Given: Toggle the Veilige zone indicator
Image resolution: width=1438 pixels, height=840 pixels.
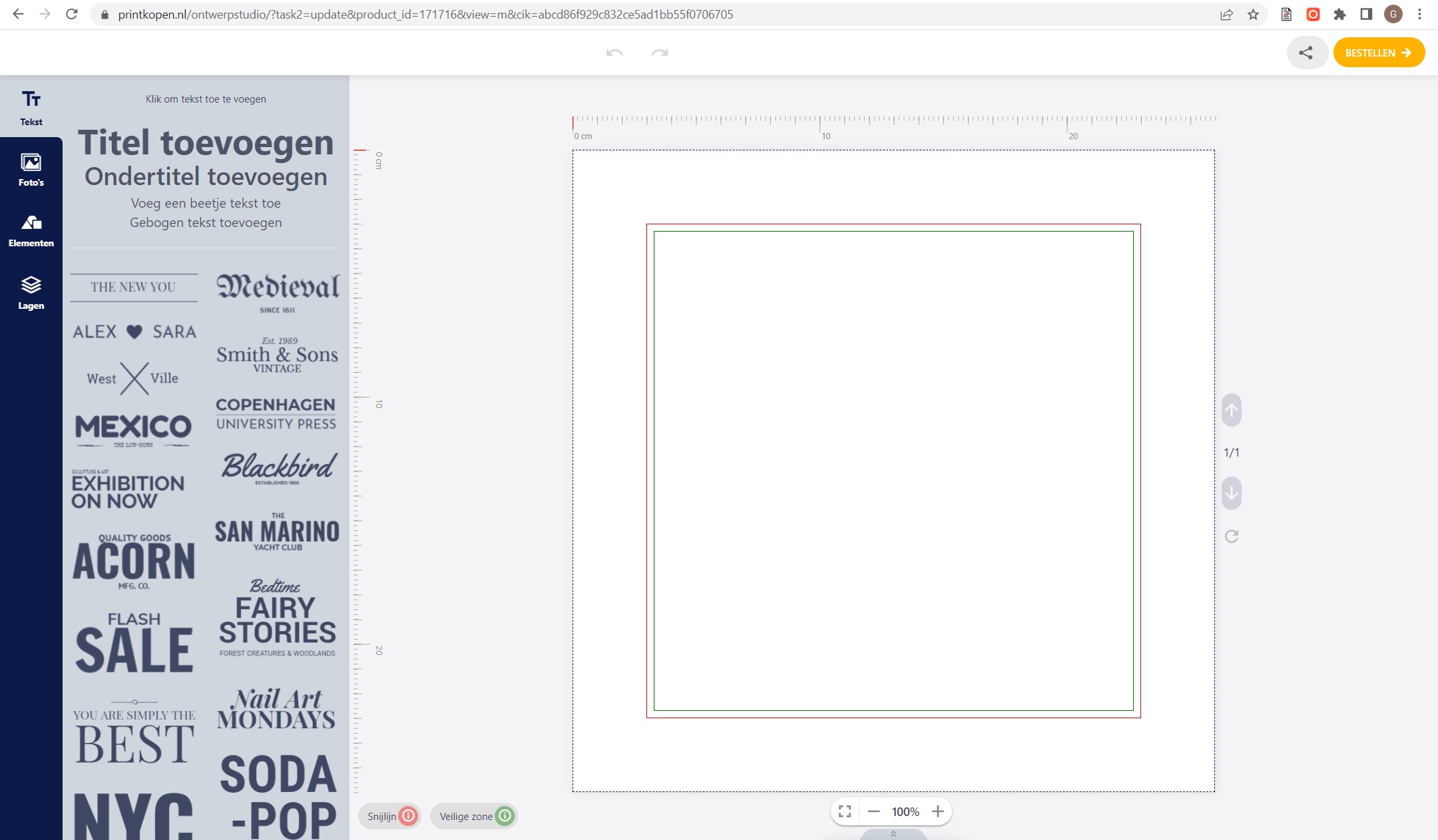Looking at the screenshot, I should (x=474, y=816).
